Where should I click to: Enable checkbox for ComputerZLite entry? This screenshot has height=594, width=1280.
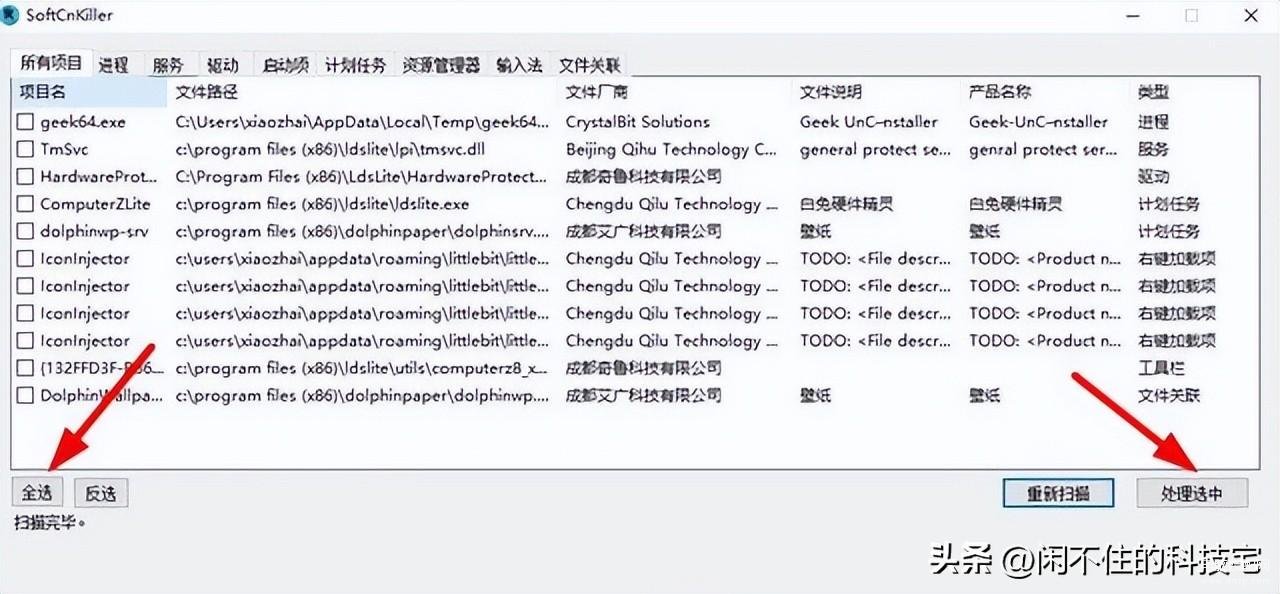(26, 204)
